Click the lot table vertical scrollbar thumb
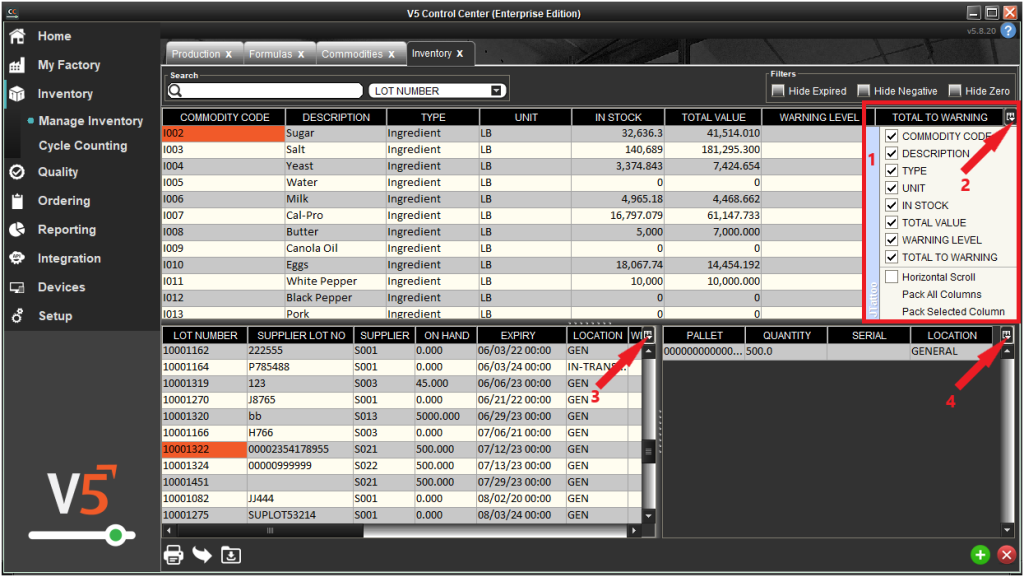1024x577 pixels. point(648,451)
